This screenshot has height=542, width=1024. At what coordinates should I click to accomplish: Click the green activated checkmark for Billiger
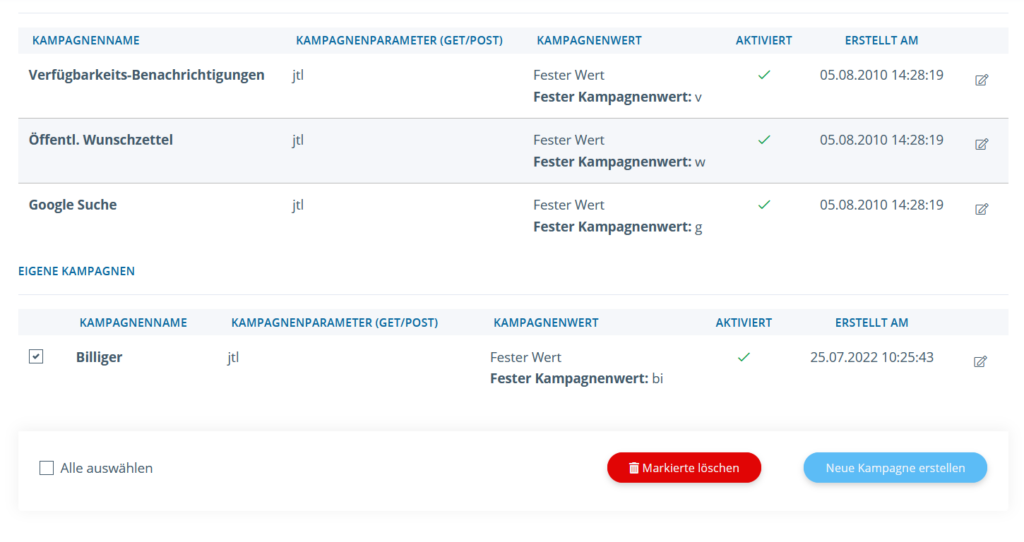point(743,357)
